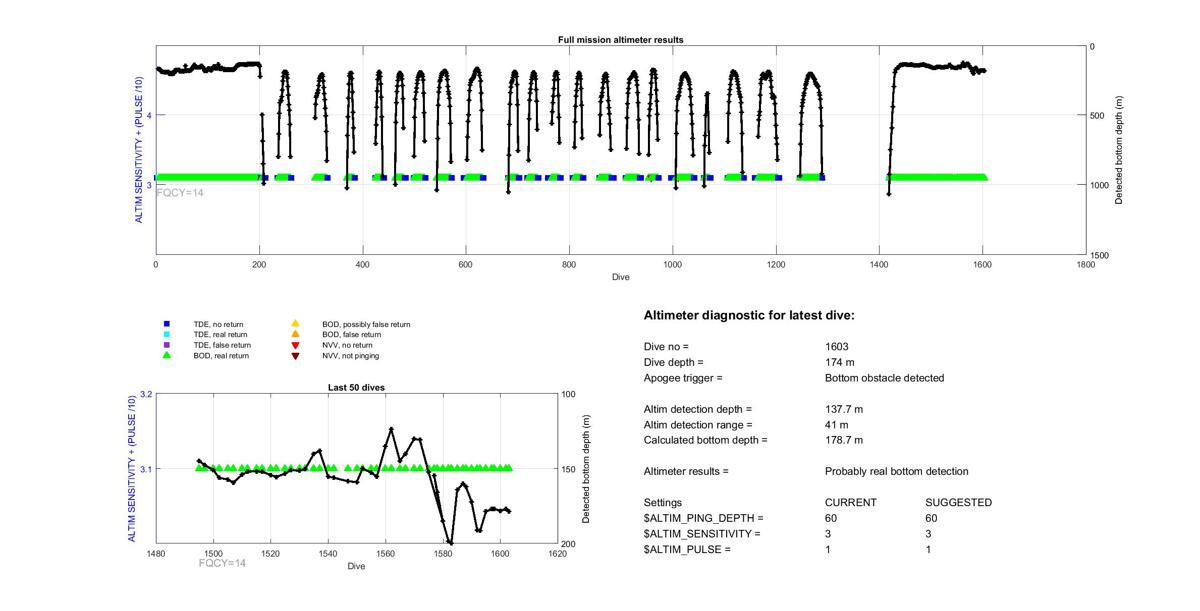Click the 'FQCY=14' annotation in the full mission plot
Screen dimensions: 1200x611
click(x=179, y=192)
